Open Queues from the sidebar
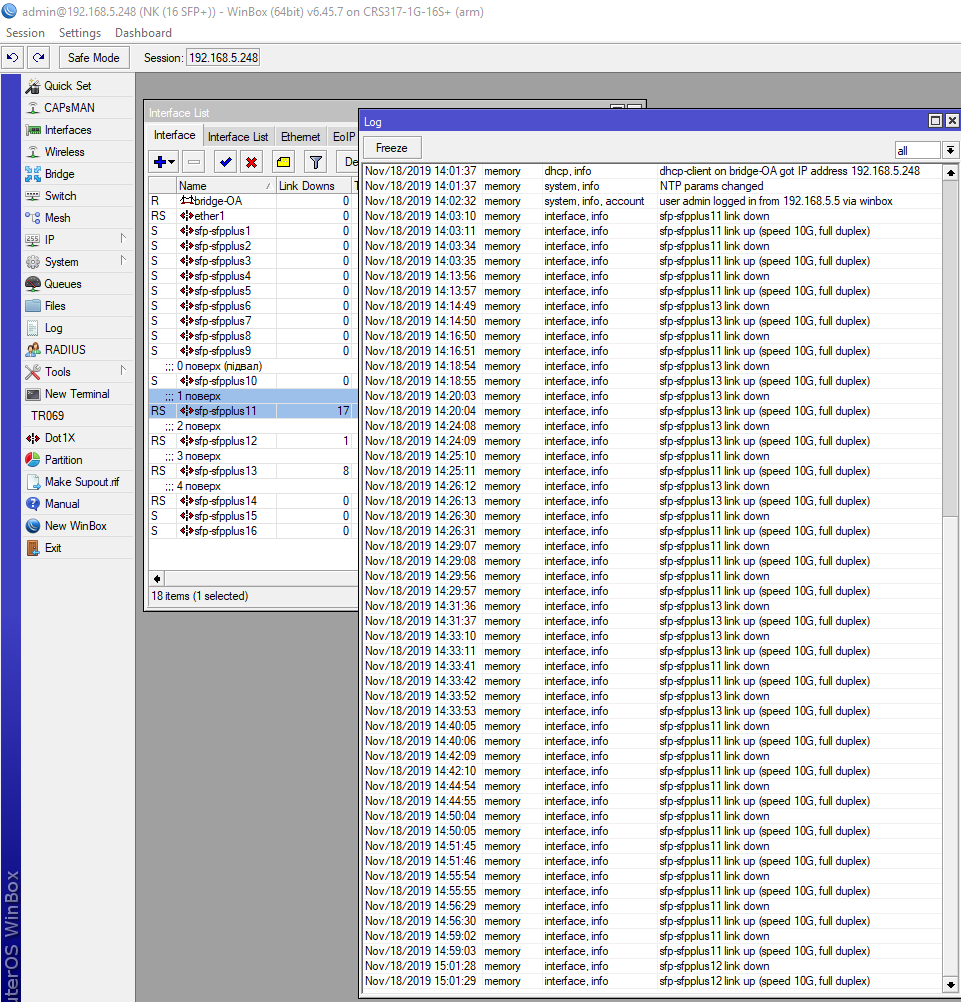 [62, 284]
